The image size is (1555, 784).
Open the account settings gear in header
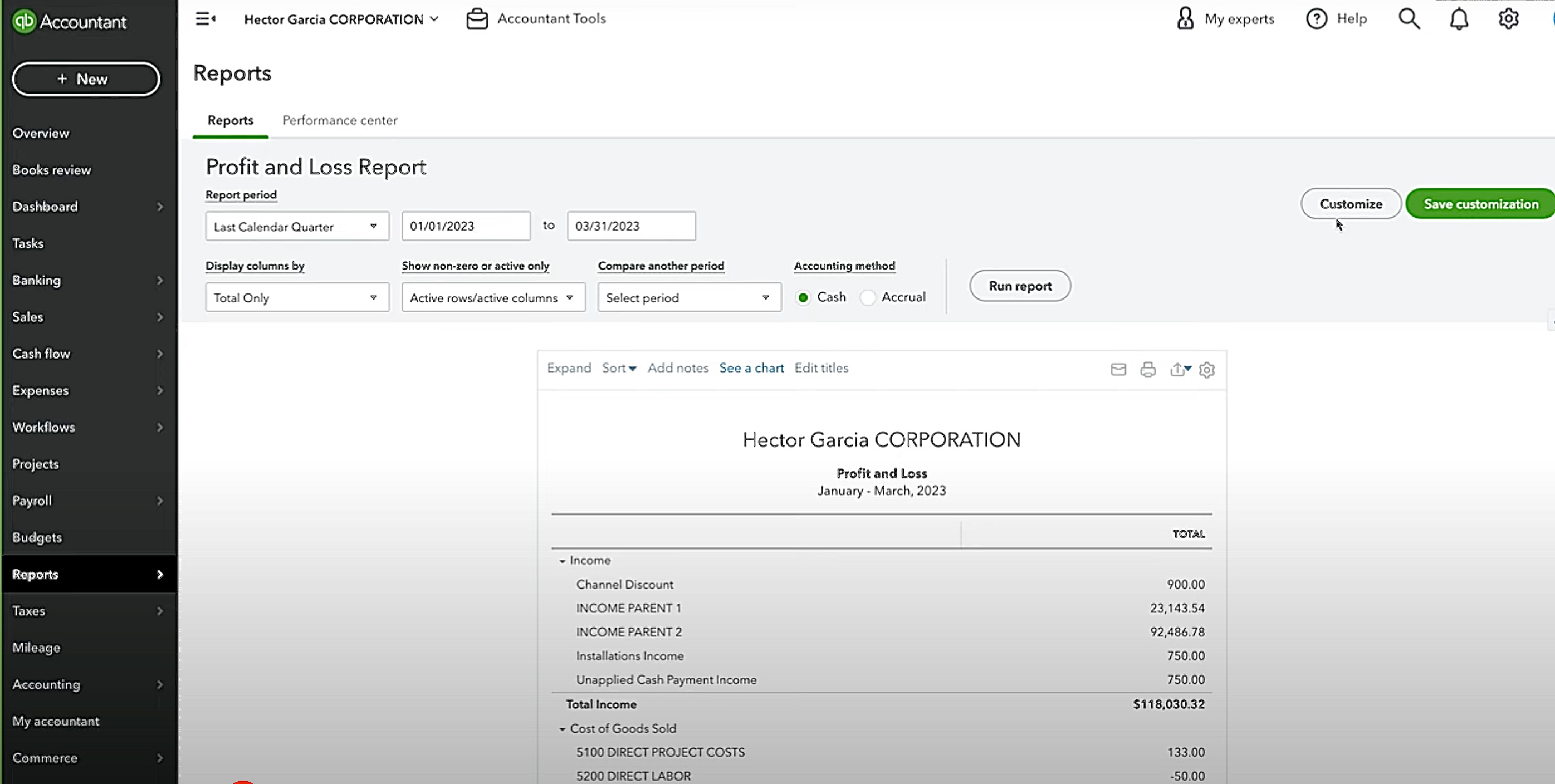[1508, 19]
